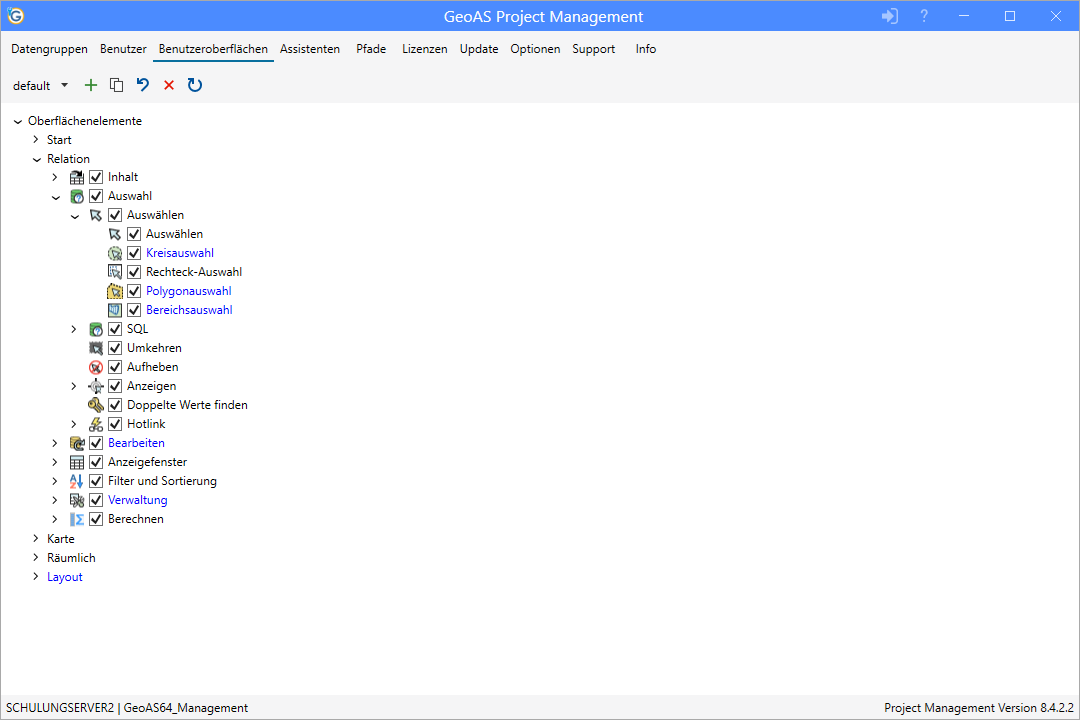Click the blue undo arrow icon
The height and width of the screenshot is (720, 1080).
click(143, 85)
